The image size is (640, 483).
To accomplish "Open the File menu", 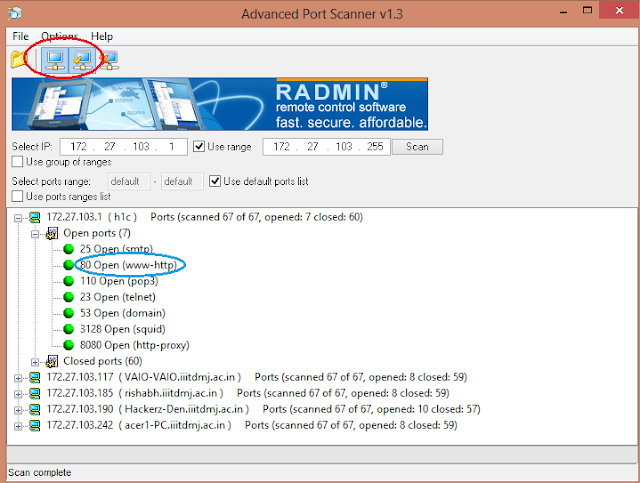I will 20,36.
